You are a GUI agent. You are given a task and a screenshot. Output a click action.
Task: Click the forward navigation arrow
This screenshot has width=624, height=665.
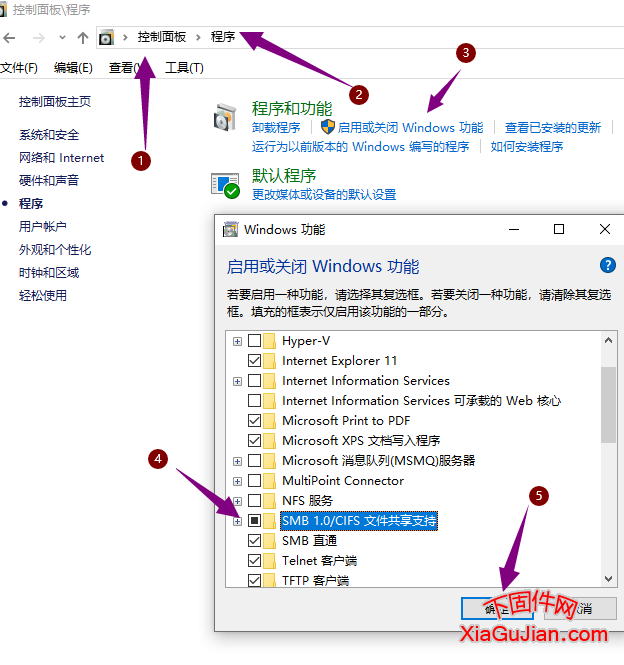(x=39, y=38)
